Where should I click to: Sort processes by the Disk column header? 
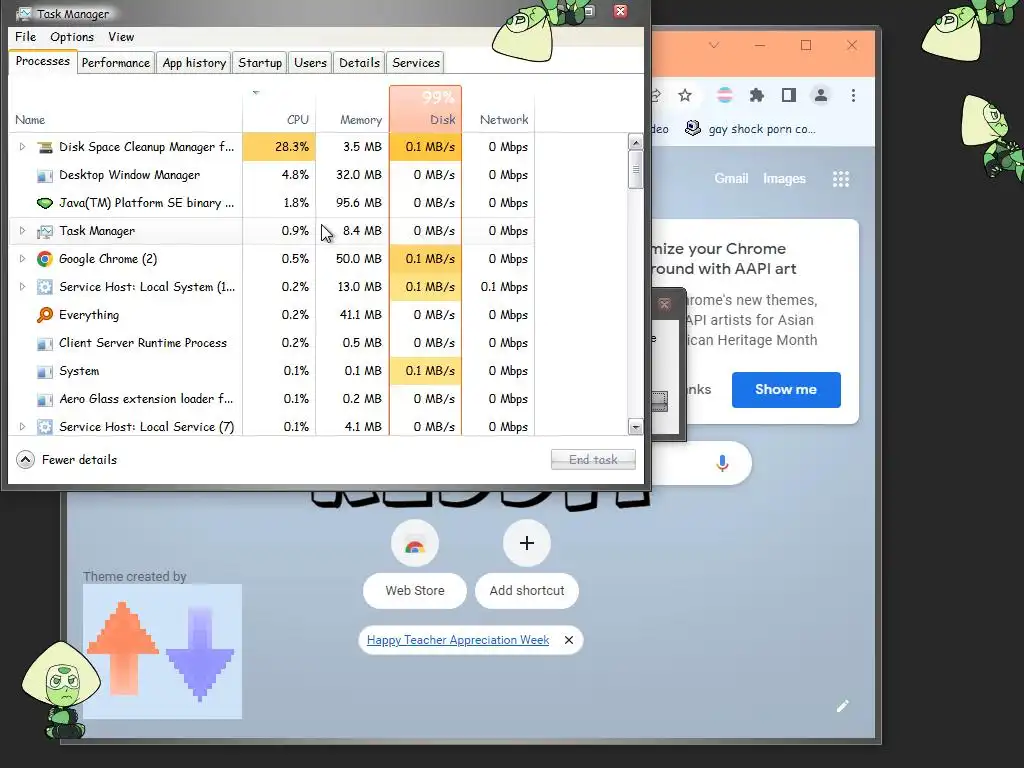point(426,108)
